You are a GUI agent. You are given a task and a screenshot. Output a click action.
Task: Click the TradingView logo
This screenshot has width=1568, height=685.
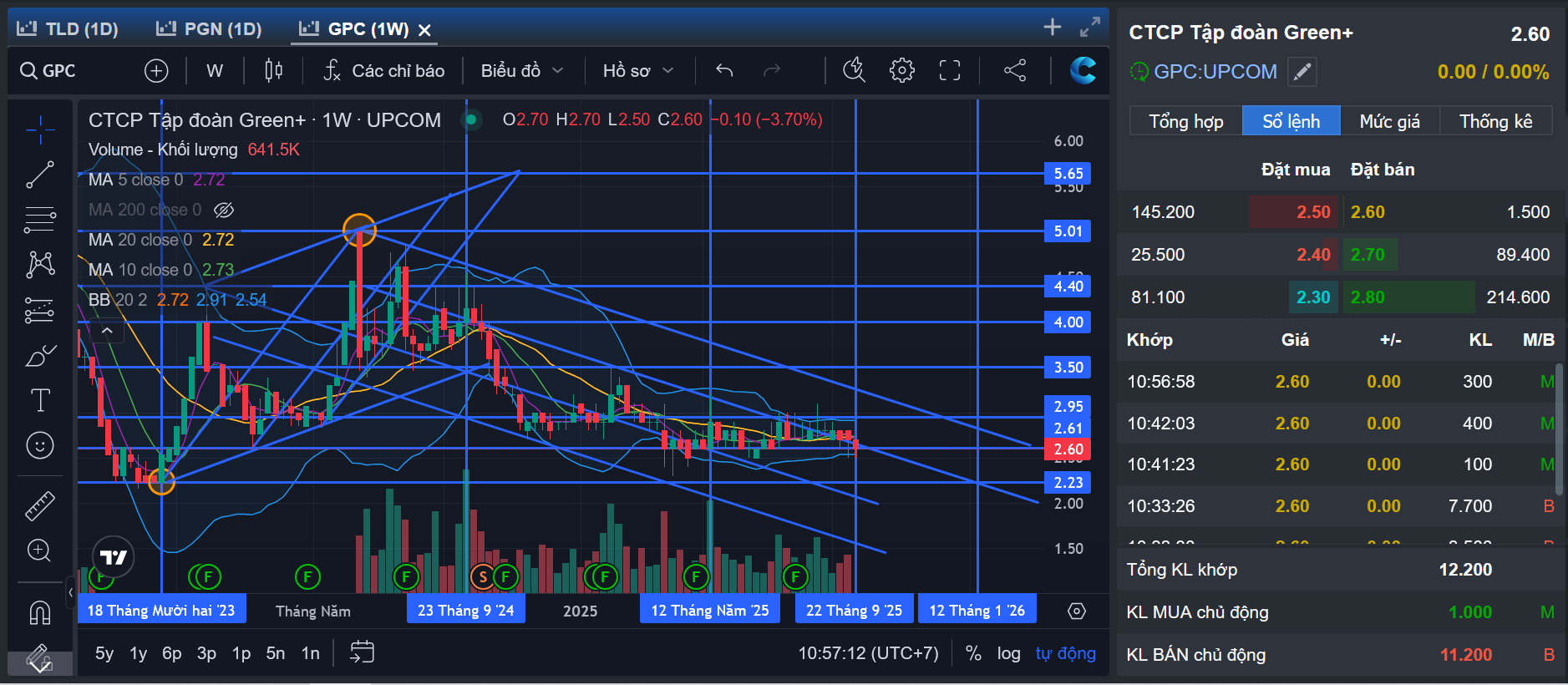point(113,557)
